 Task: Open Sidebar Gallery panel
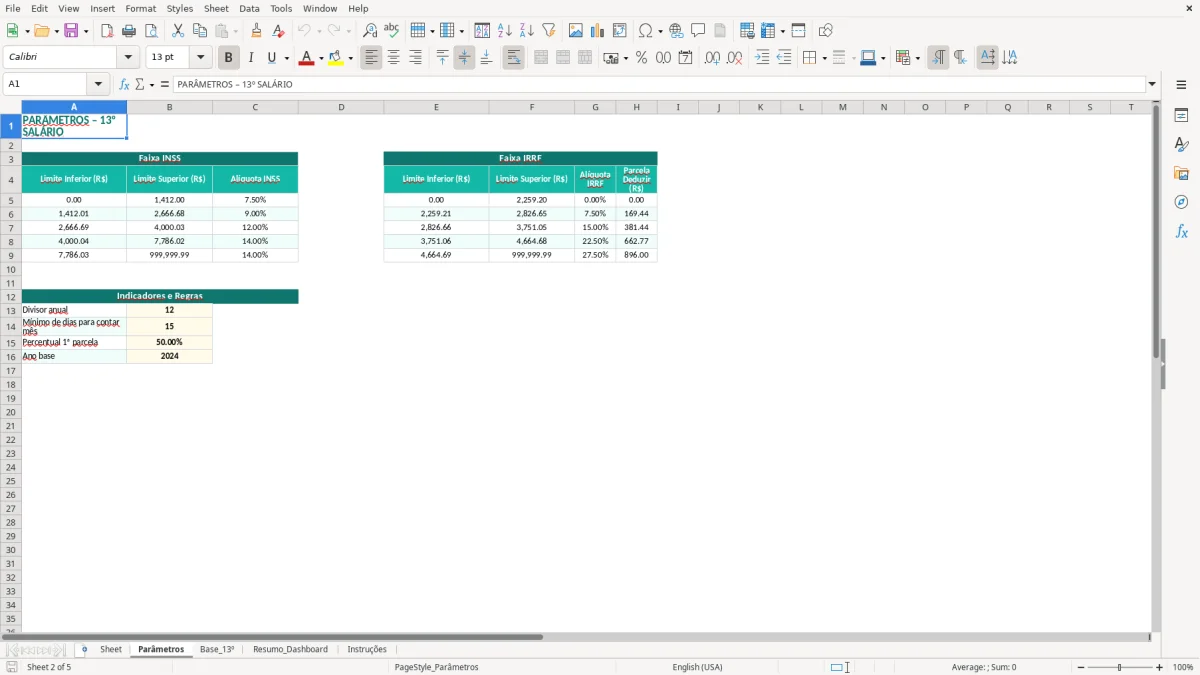click(1181, 173)
